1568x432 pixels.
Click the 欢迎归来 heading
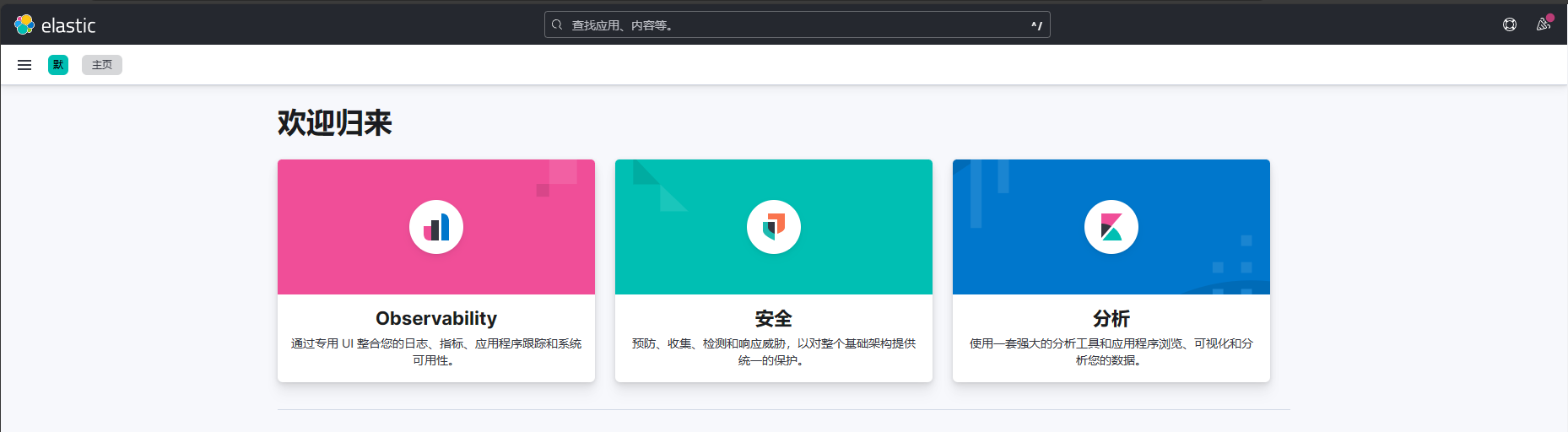(335, 123)
